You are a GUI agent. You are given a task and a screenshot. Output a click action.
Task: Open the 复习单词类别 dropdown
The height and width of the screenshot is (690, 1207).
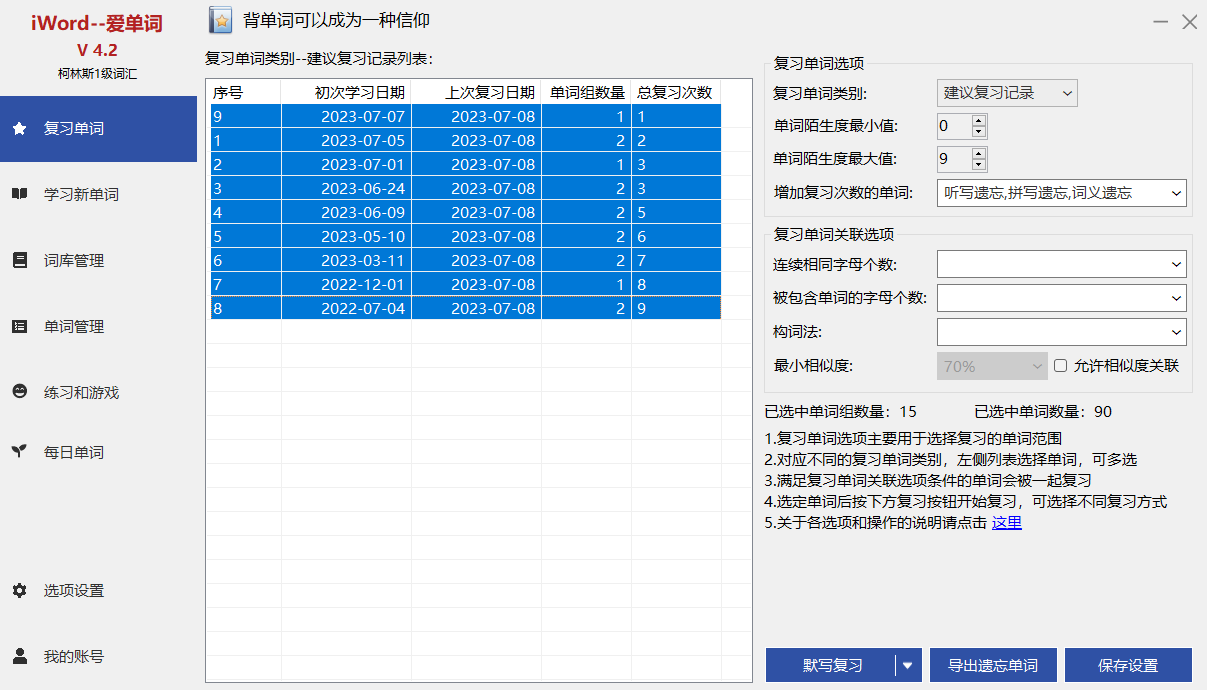[x=1007, y=93]
